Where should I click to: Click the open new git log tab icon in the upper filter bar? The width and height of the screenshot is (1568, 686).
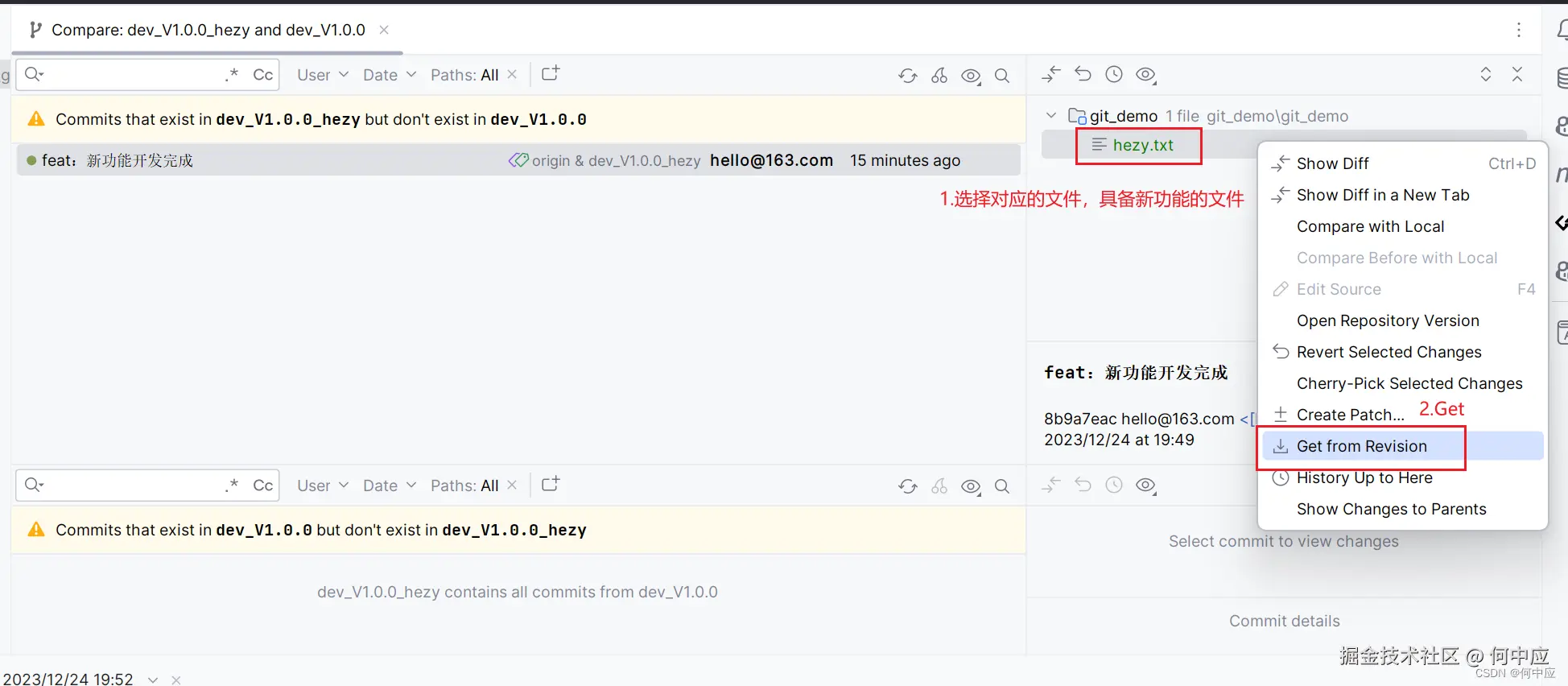click(x=551, y=74)
